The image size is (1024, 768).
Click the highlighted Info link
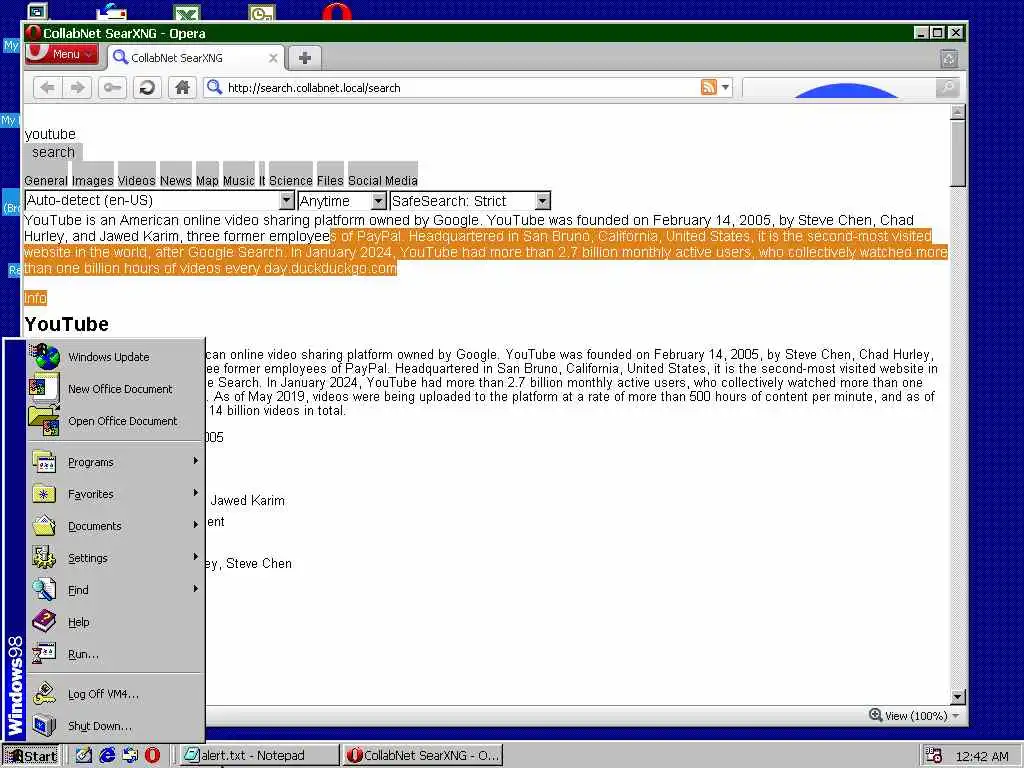[x=35, y=298]
